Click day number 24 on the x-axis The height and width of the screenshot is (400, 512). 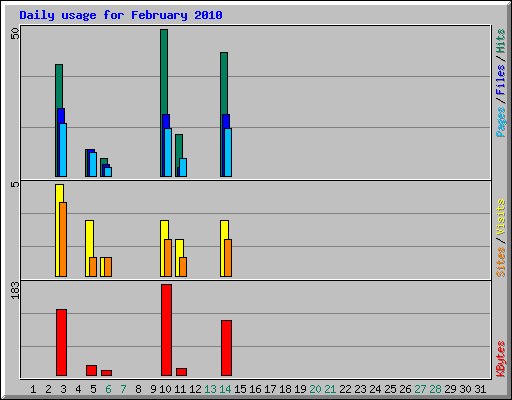[x=375, y=389]
